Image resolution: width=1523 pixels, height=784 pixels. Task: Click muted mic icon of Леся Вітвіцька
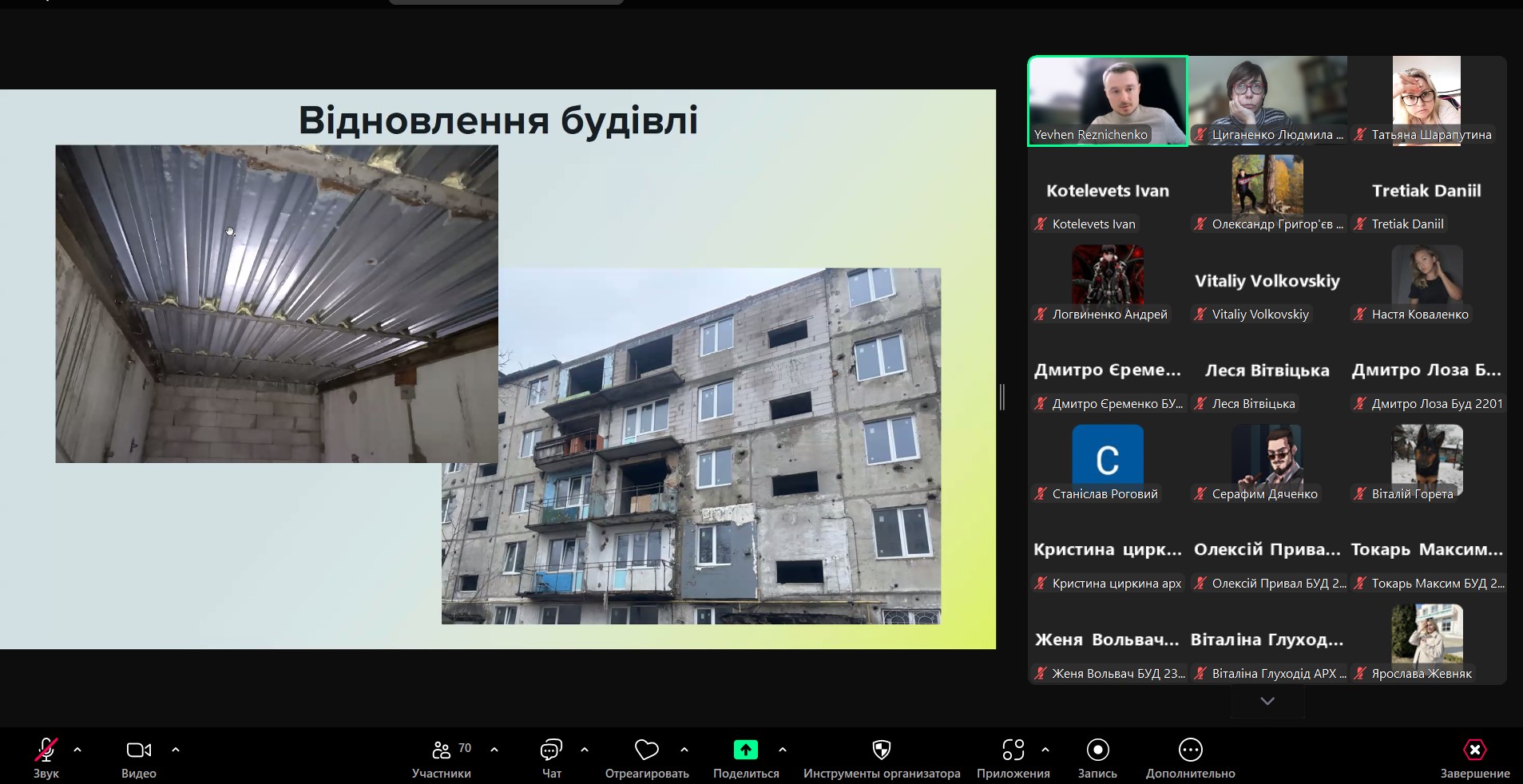tap(1200, 404)
